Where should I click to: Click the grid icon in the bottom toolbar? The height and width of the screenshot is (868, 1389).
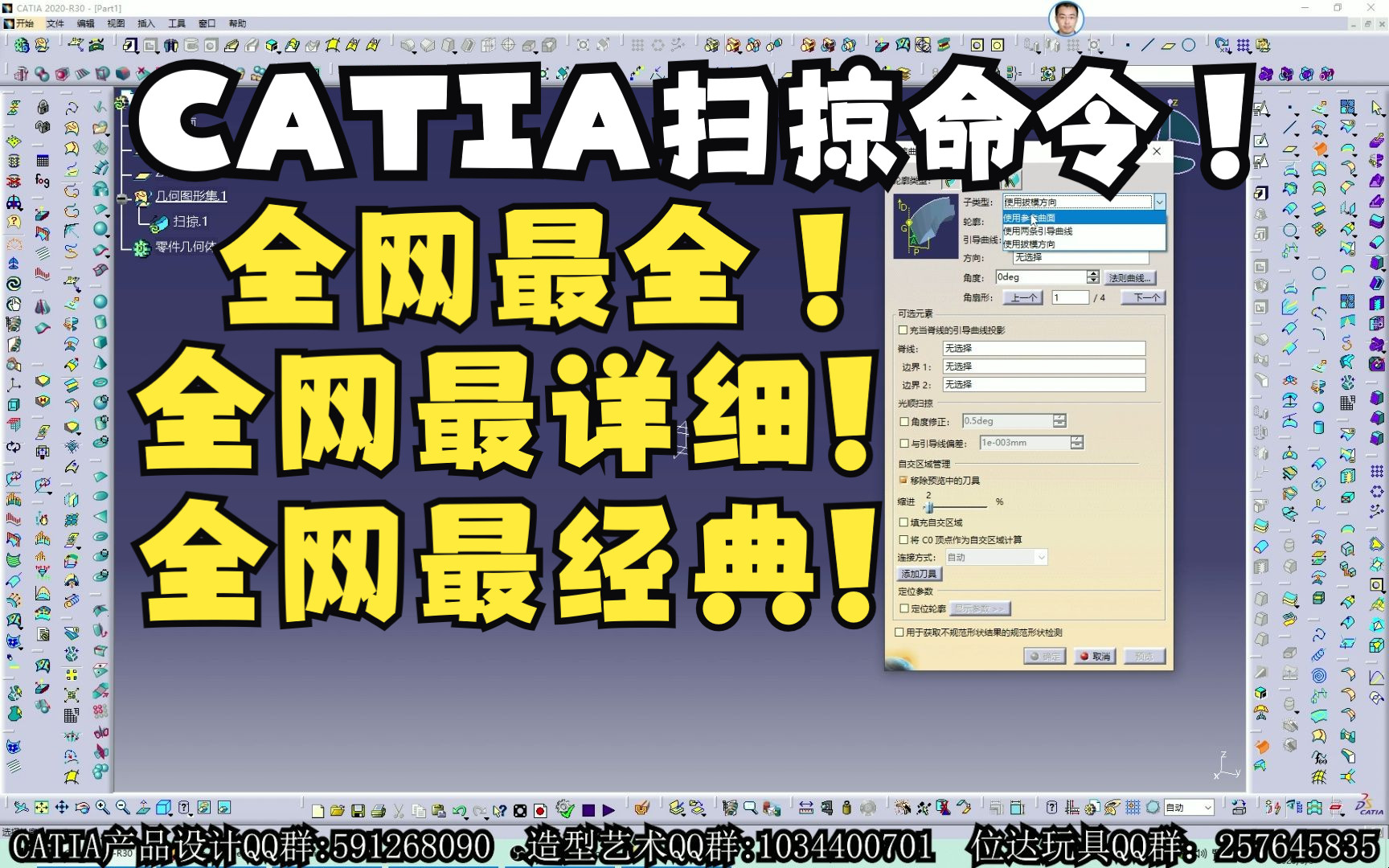click(1133, 807)
